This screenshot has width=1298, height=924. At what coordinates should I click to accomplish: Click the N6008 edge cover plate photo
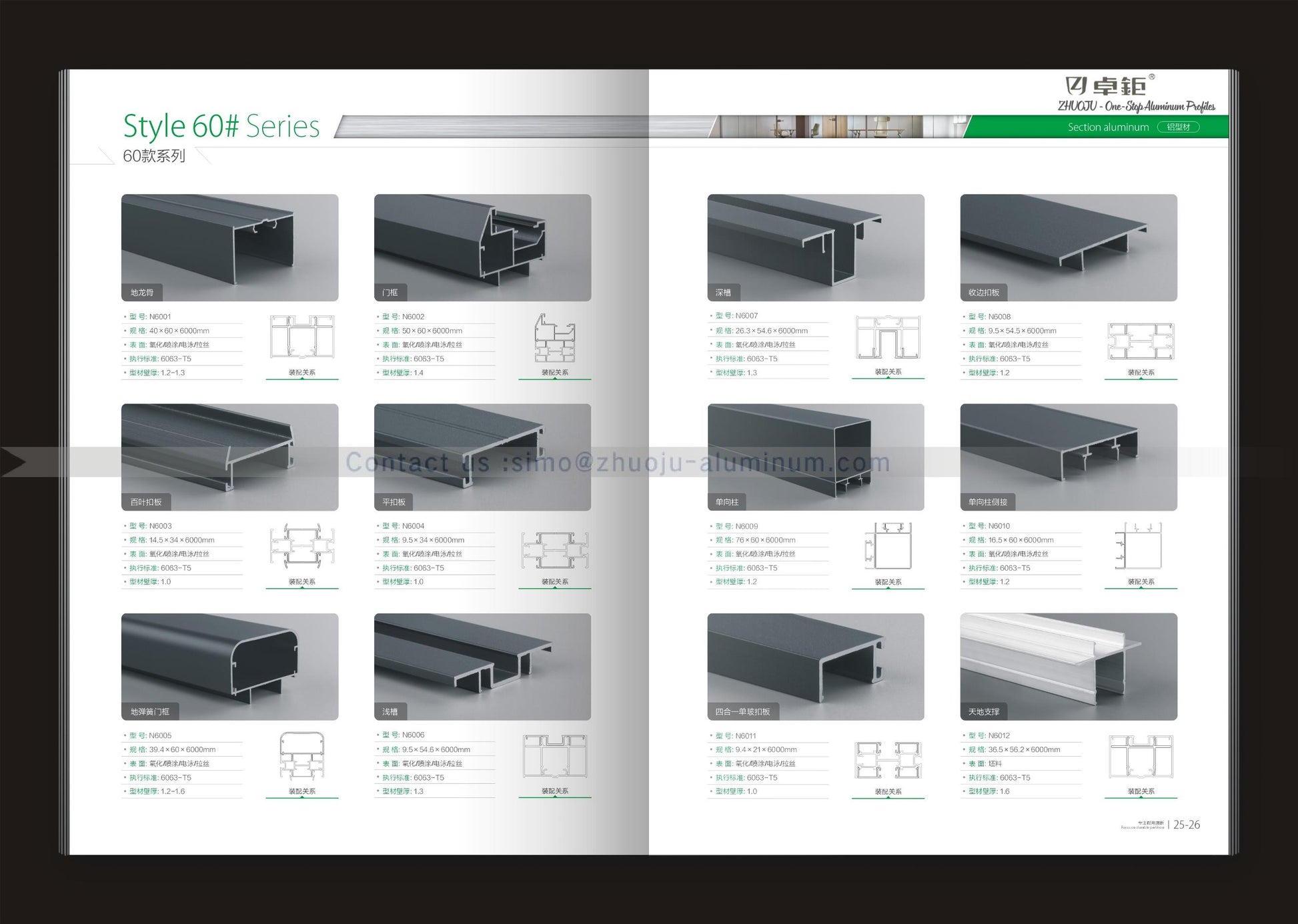pyautogui.click(x=1068, y=247)
